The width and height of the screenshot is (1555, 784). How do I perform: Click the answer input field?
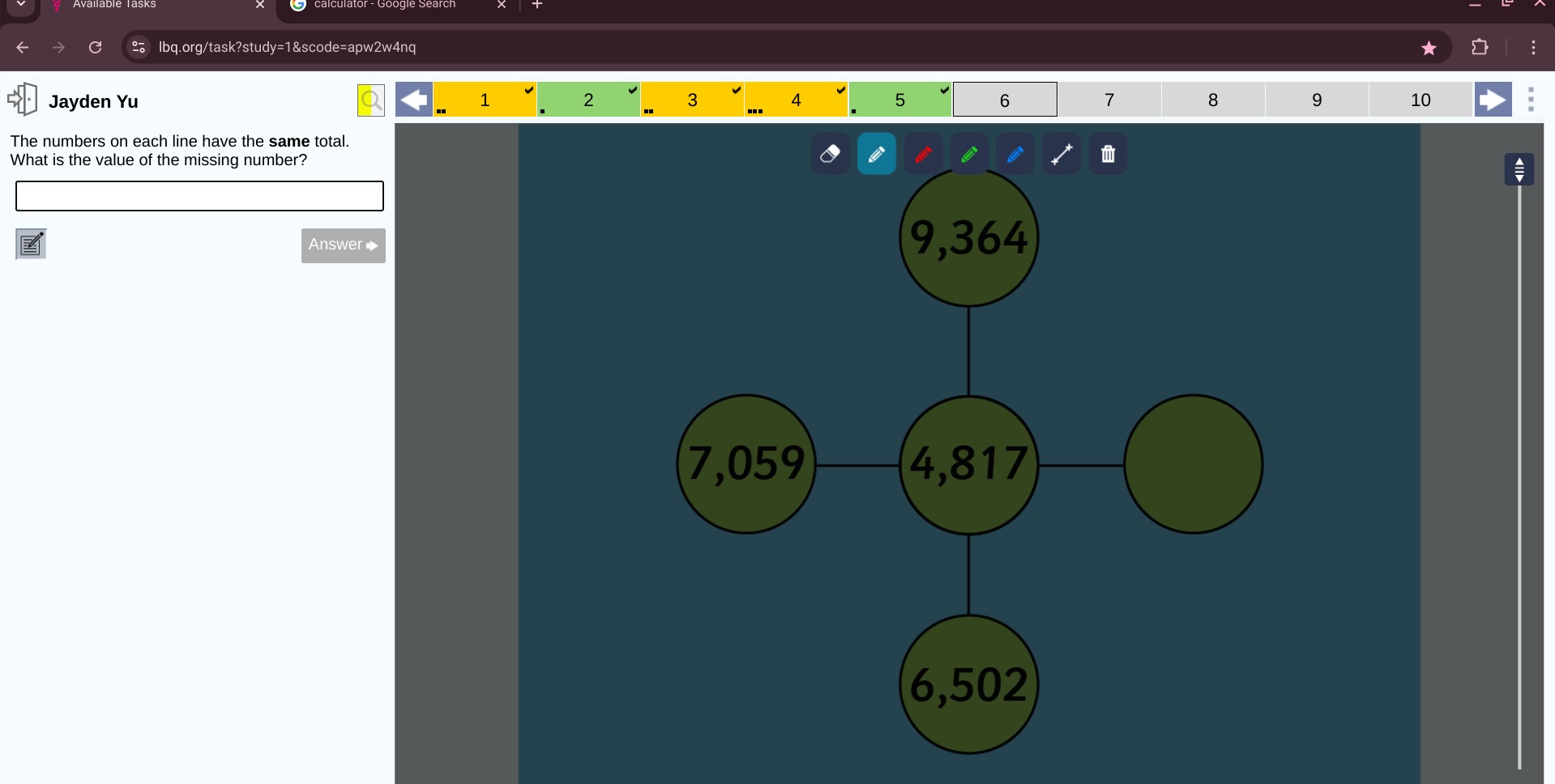199,196
